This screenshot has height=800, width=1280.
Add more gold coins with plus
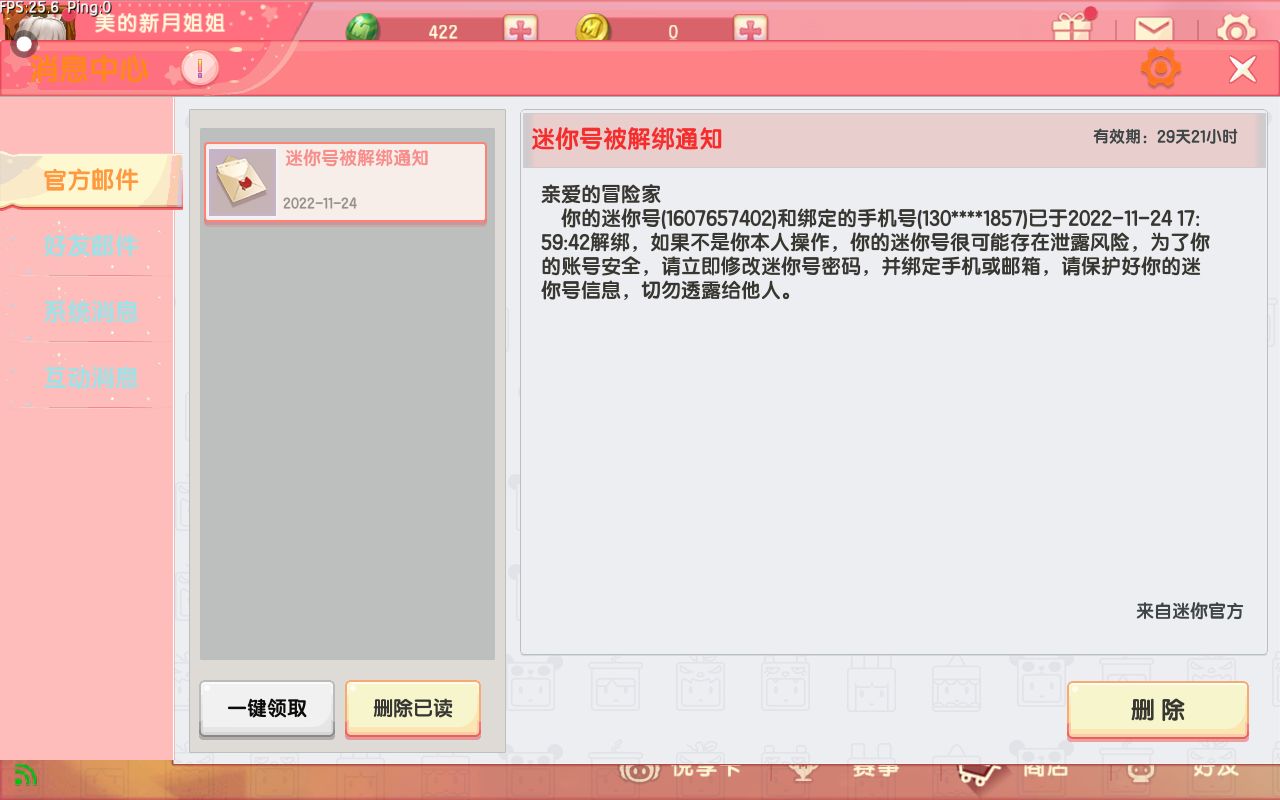click(x=750, y=30)
